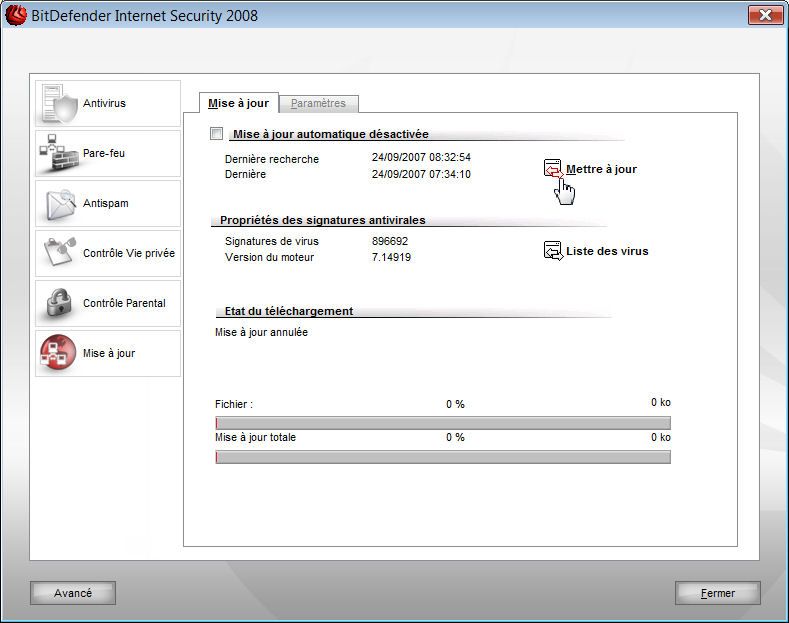Open Contrôle Vie privée icon

pos(57,253)
